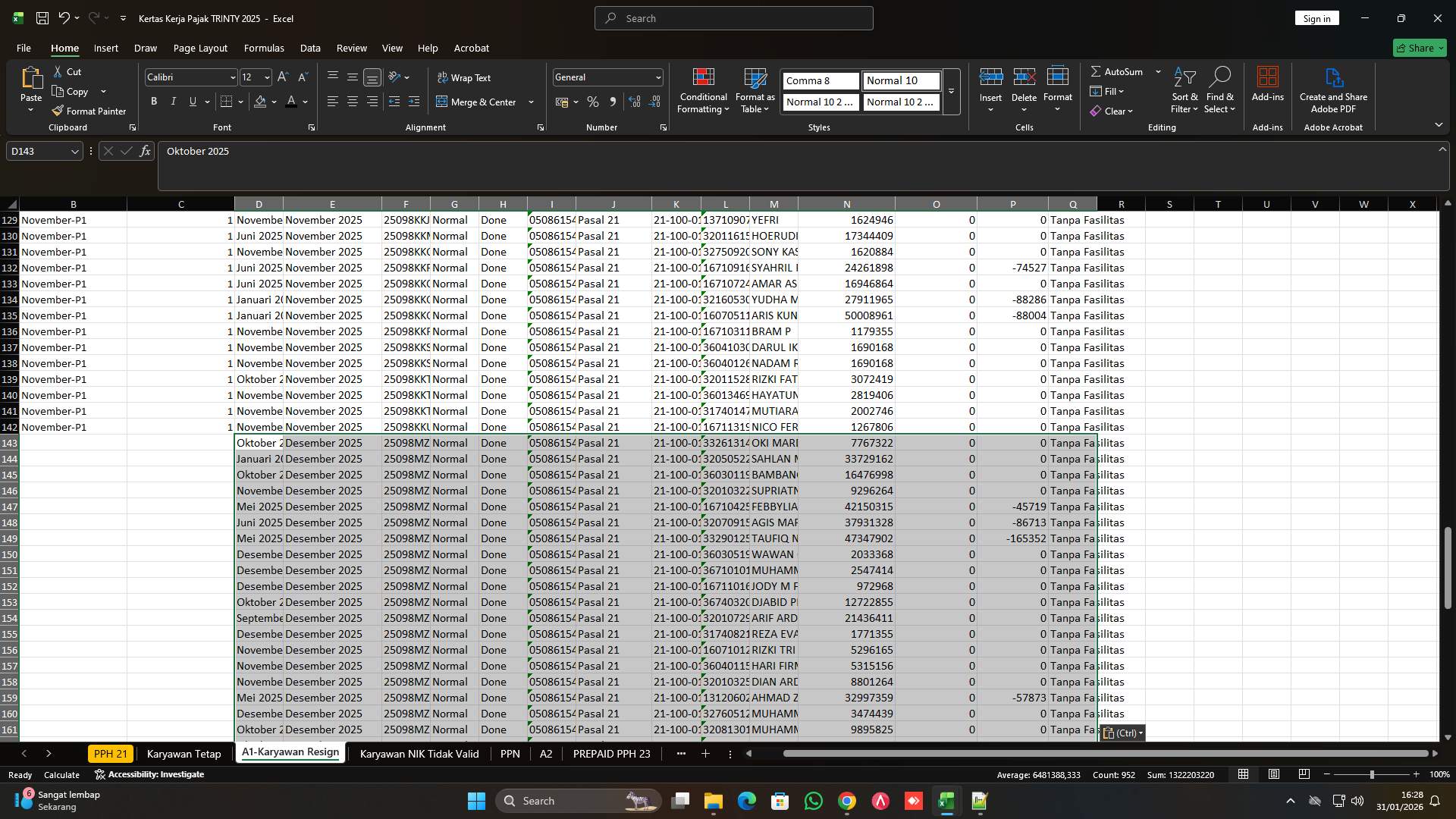Open the Fill Color dropdown arrow
Screen dimensions: 1456x819
(273, 101)
